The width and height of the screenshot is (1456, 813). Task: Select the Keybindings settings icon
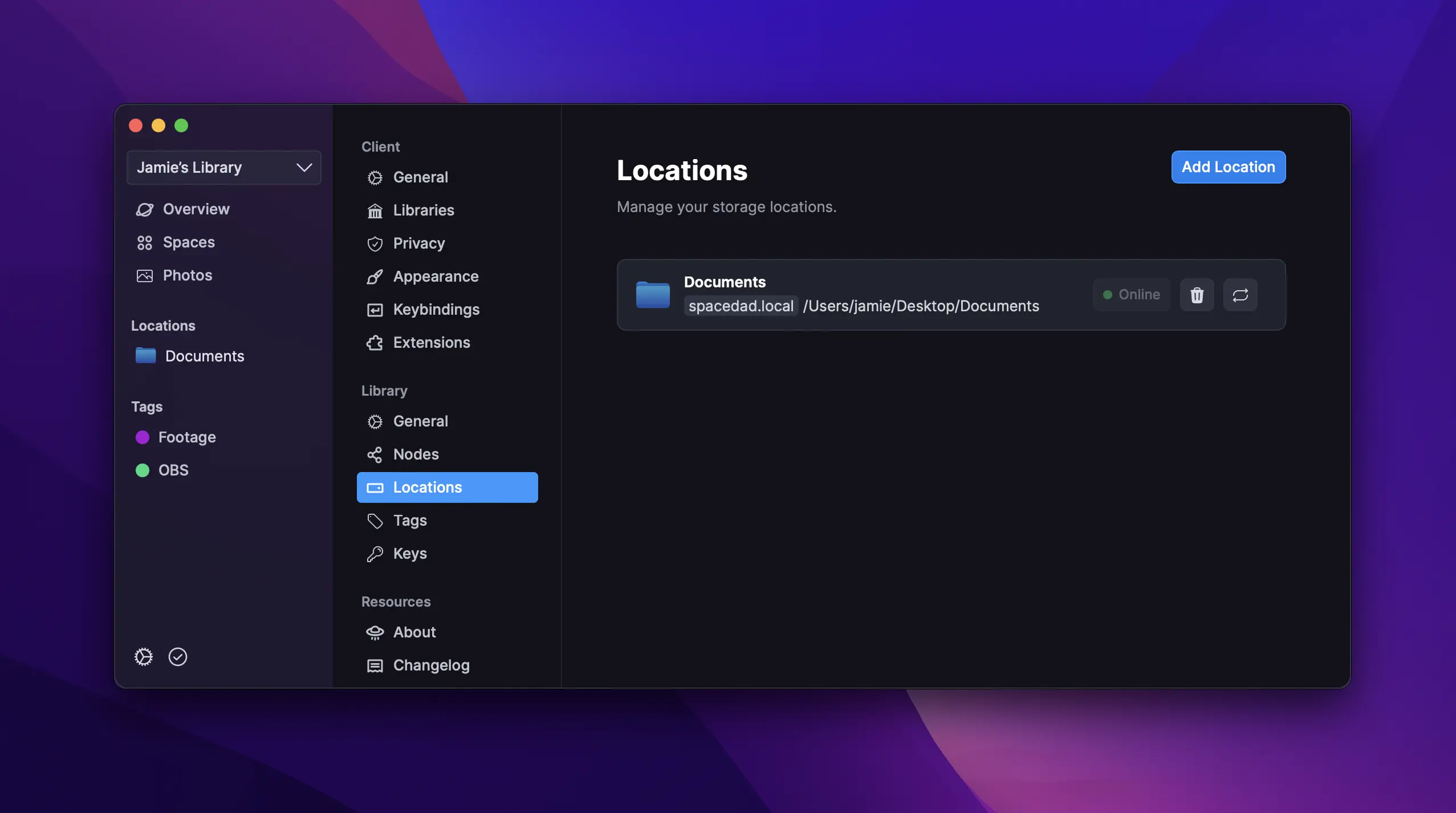(x=375, y=310)
